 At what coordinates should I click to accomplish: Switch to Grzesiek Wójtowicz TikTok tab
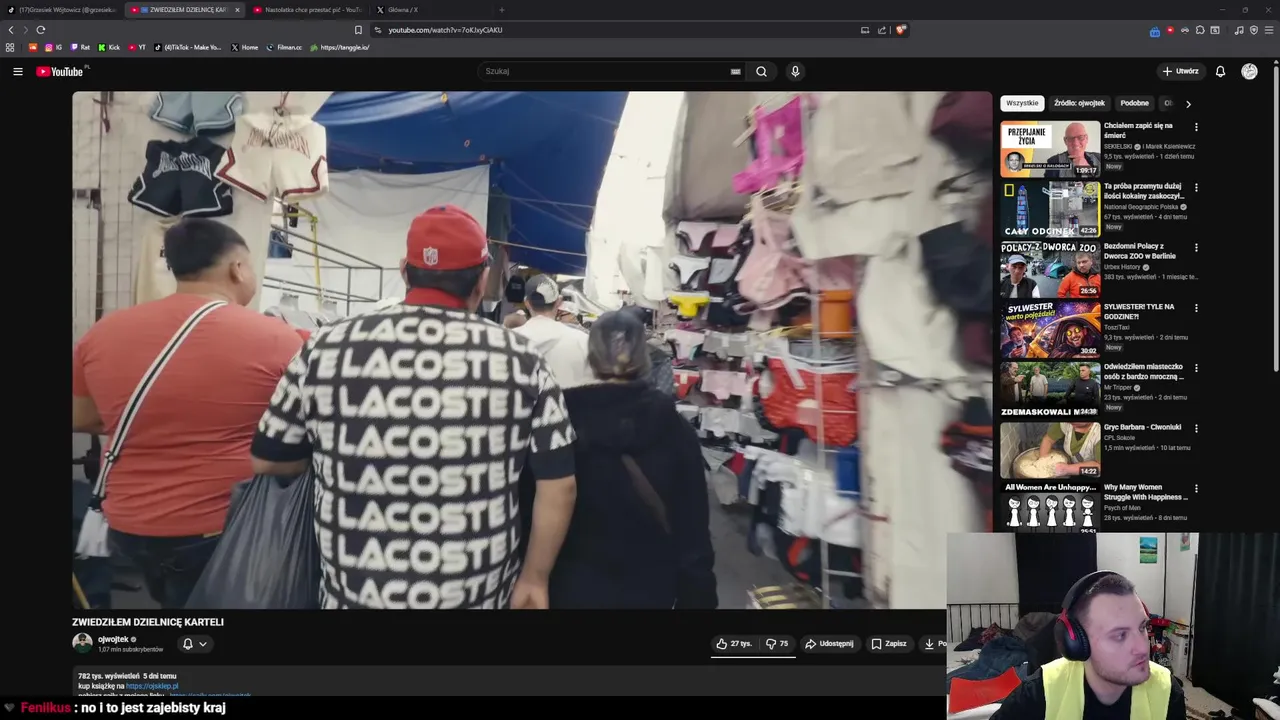pyautogui.click(x=62, y=10)
